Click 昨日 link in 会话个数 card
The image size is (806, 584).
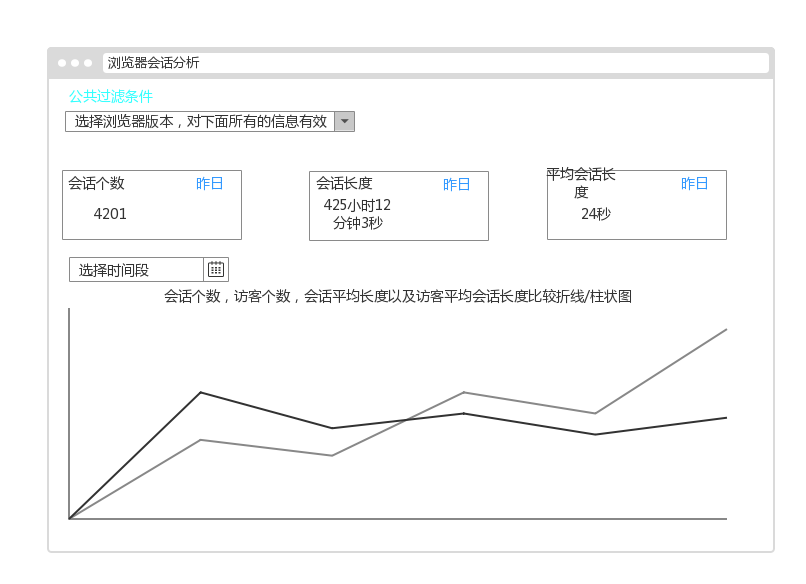pos(209,184)
